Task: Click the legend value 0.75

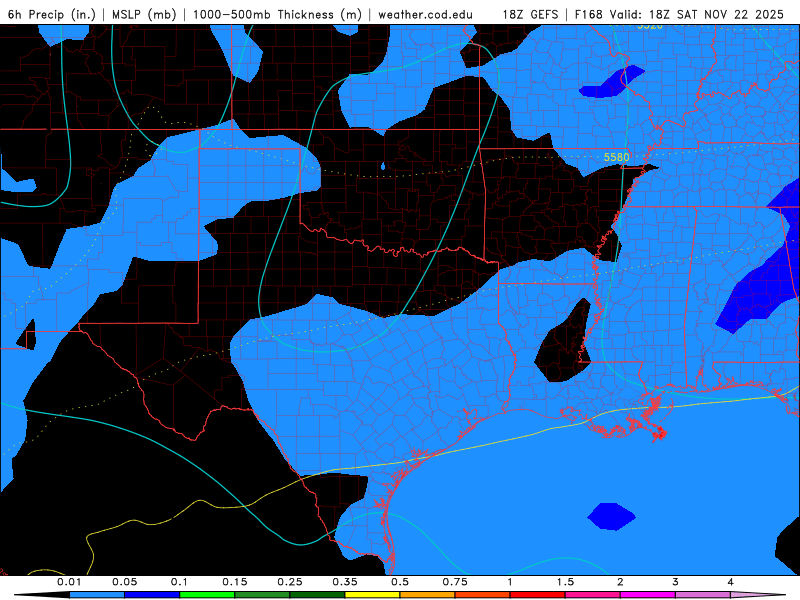Action: tap(455, 582)
